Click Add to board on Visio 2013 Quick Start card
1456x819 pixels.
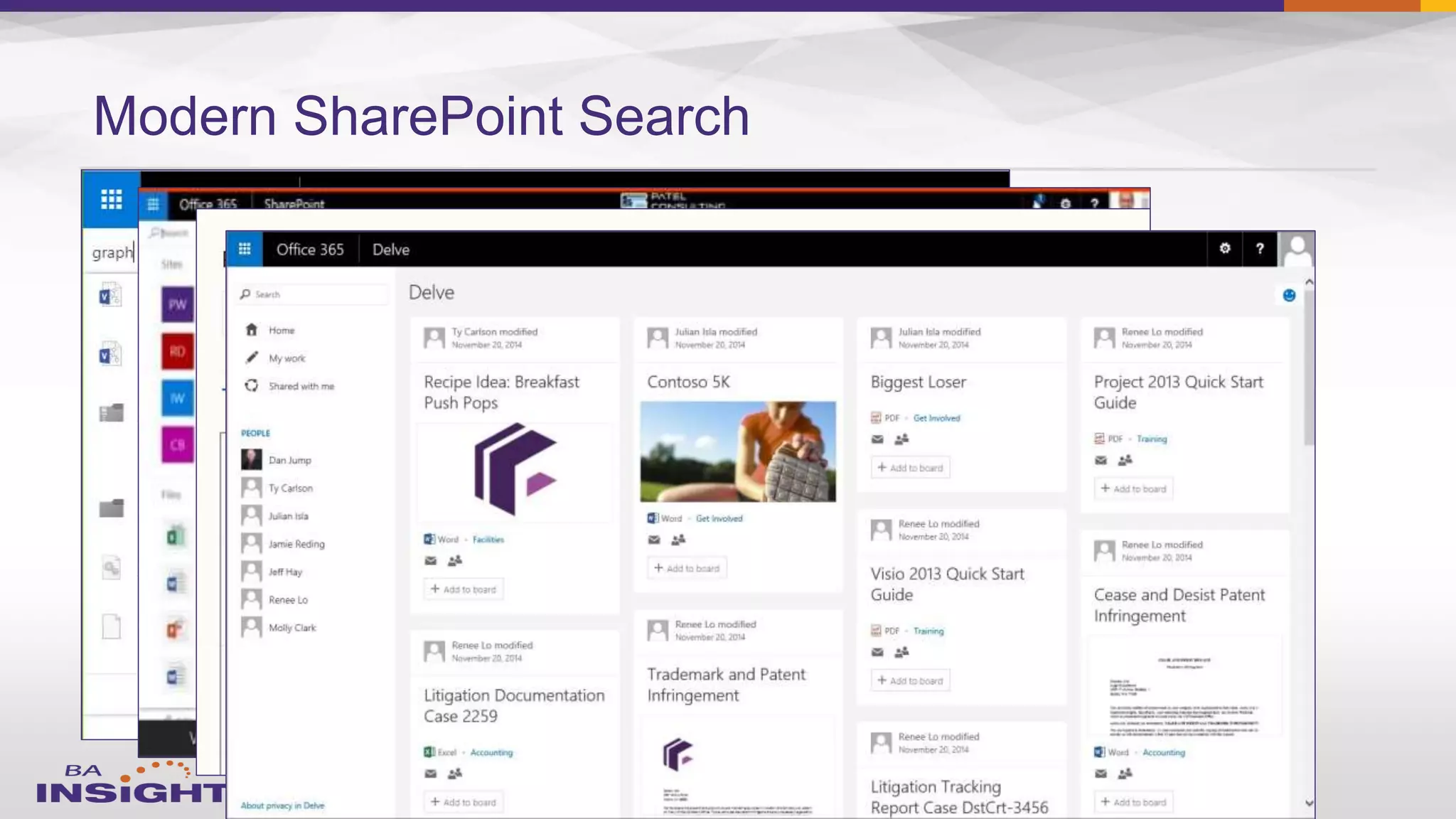[910, 680]
